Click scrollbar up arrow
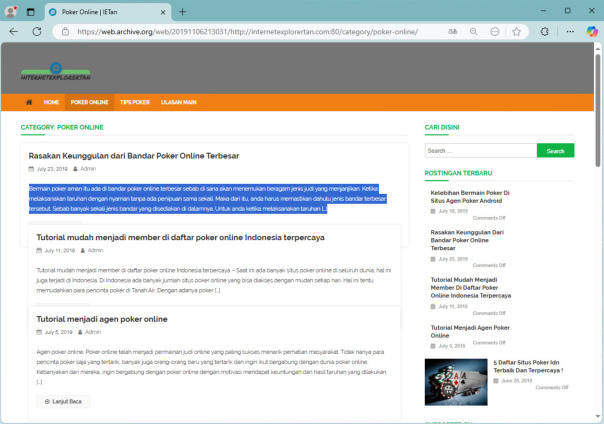604x424 pixels. coord(597,49)
